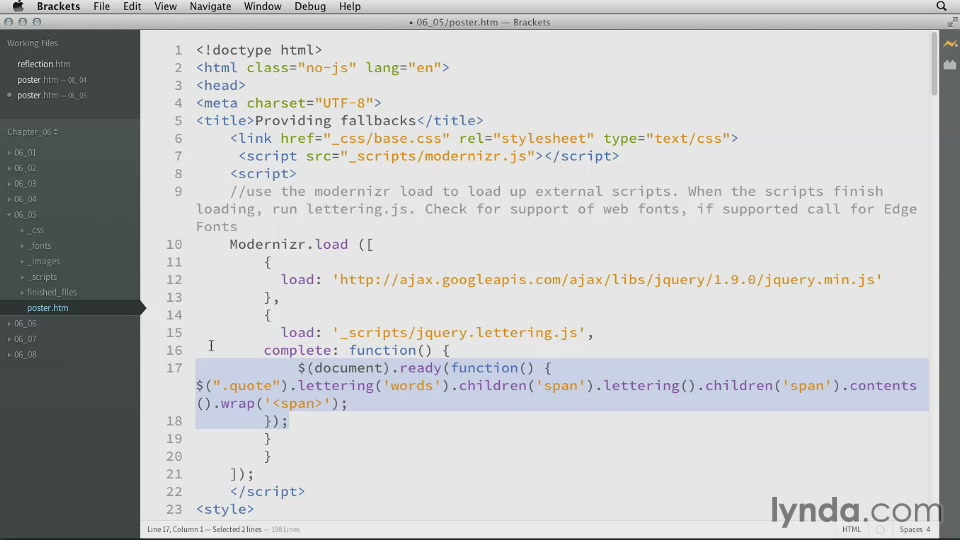This screenshot has height=540, width=960.
Task: Open the Apple menu
Action: tap(18, 6)
